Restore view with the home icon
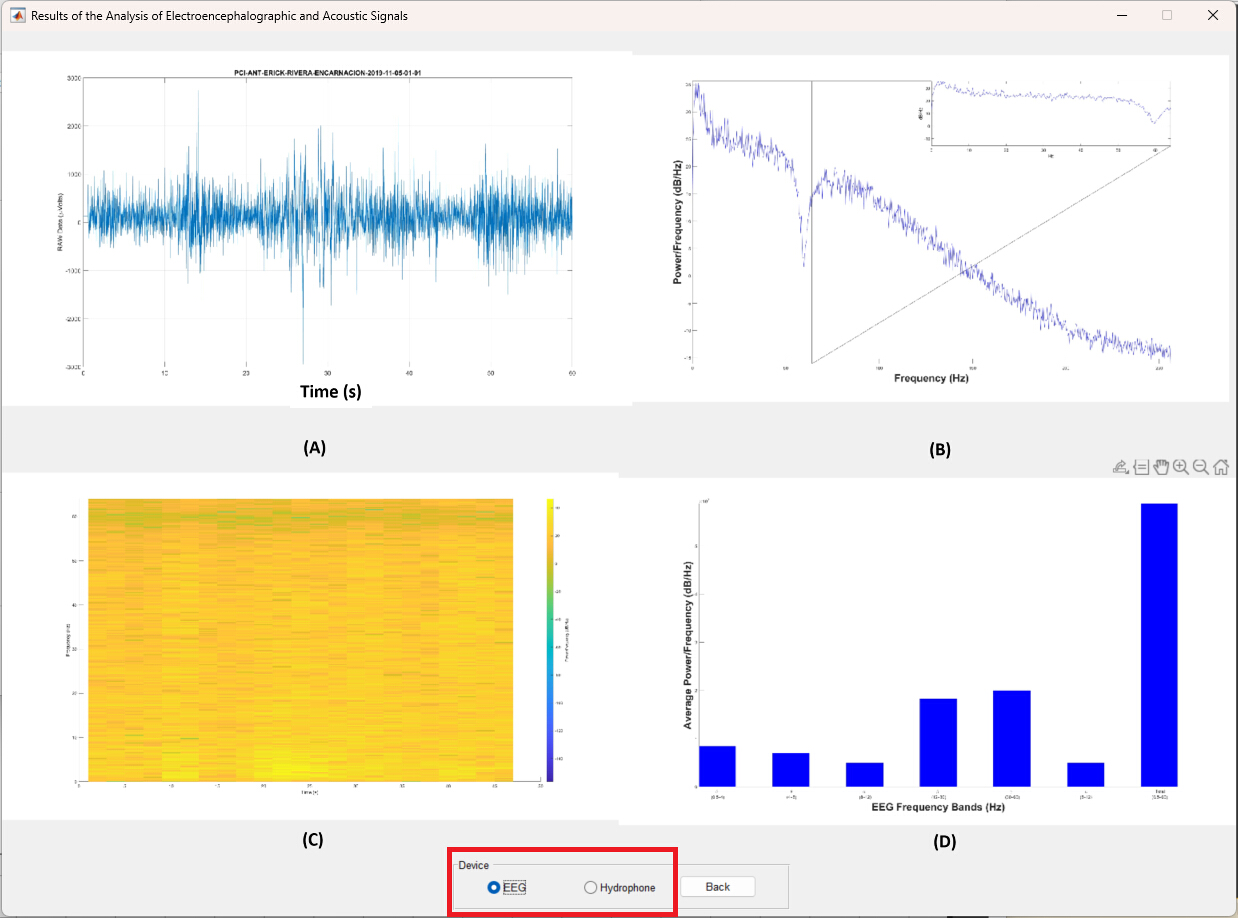This screenshot has height=918, width=1238. pyautogui.click(x=1221, y=467)
